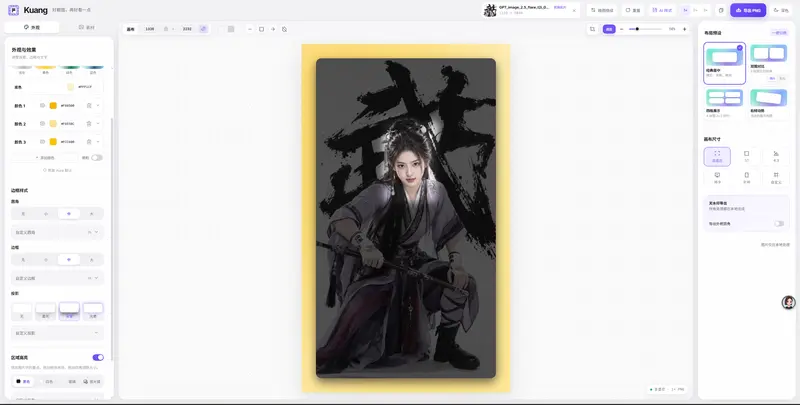Open the AI style button

(662, 10)
